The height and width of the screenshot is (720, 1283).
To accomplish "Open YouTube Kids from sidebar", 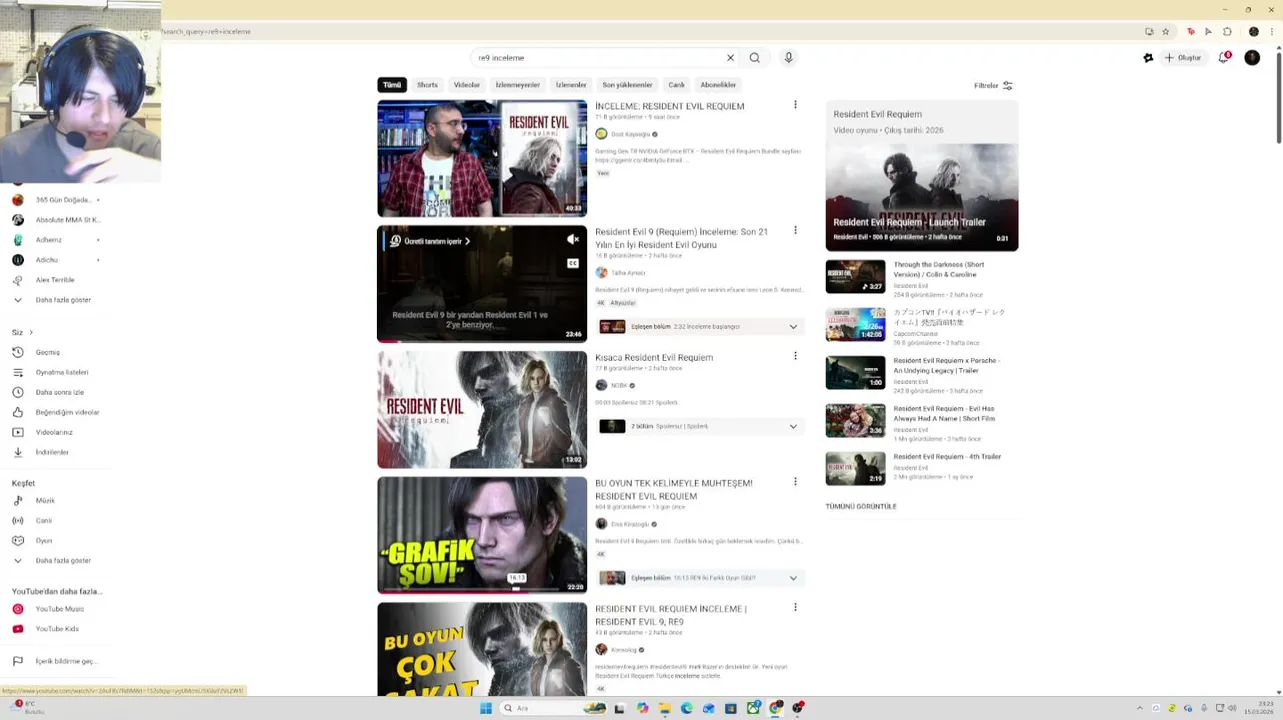I will click(55, 628).
